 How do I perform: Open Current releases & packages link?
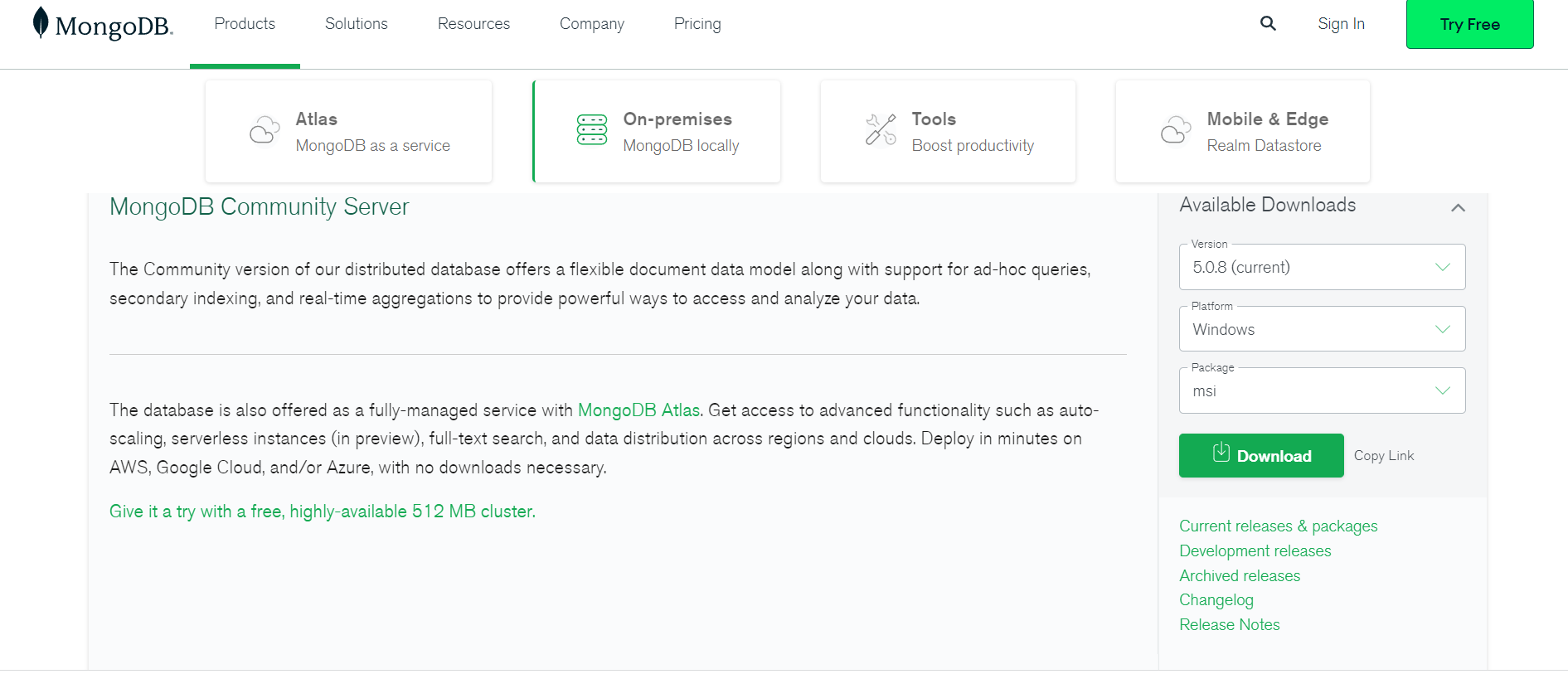(x=1278, y=526)
